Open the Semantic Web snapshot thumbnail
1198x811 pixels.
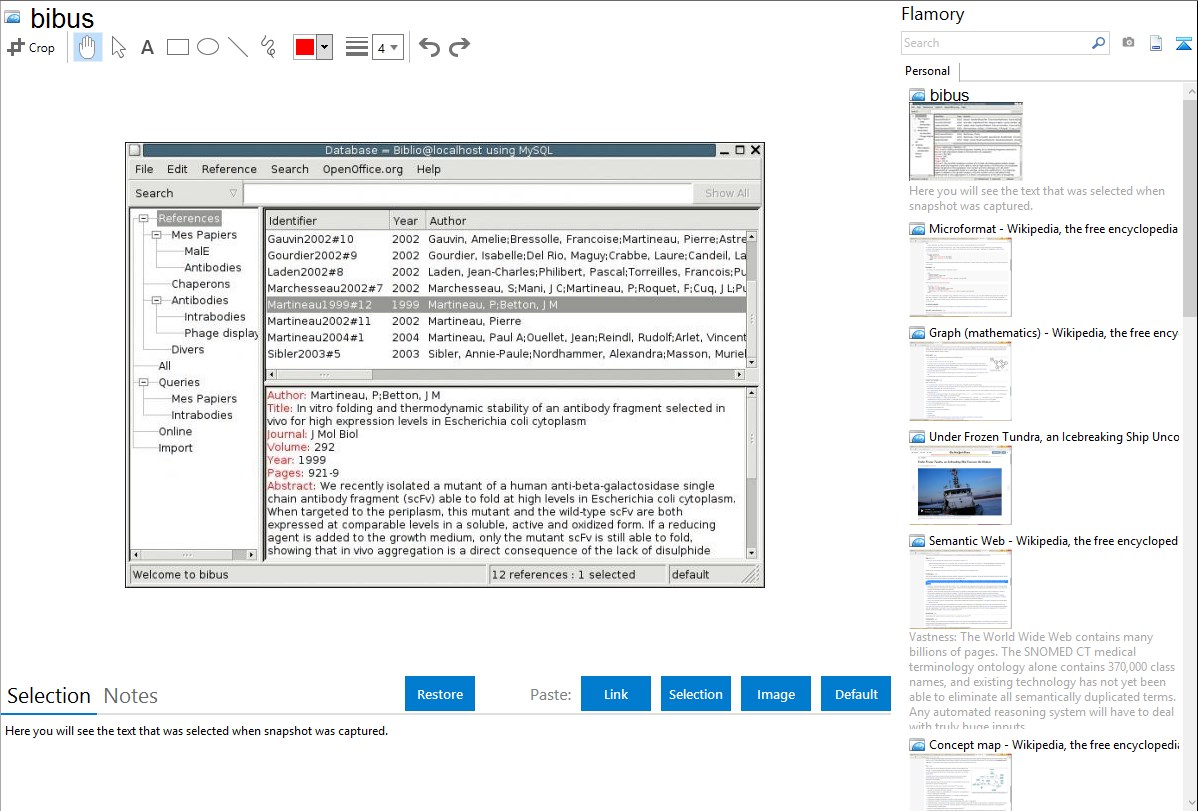click(x=960, y=588)
